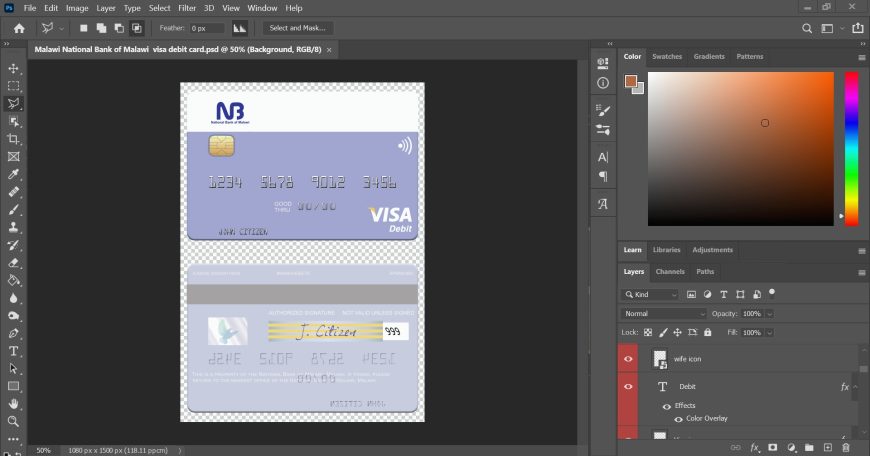The height and width of the screenshot is (456, 870).
Task: Switch to the Channels tab
Action: coord(670,272)
